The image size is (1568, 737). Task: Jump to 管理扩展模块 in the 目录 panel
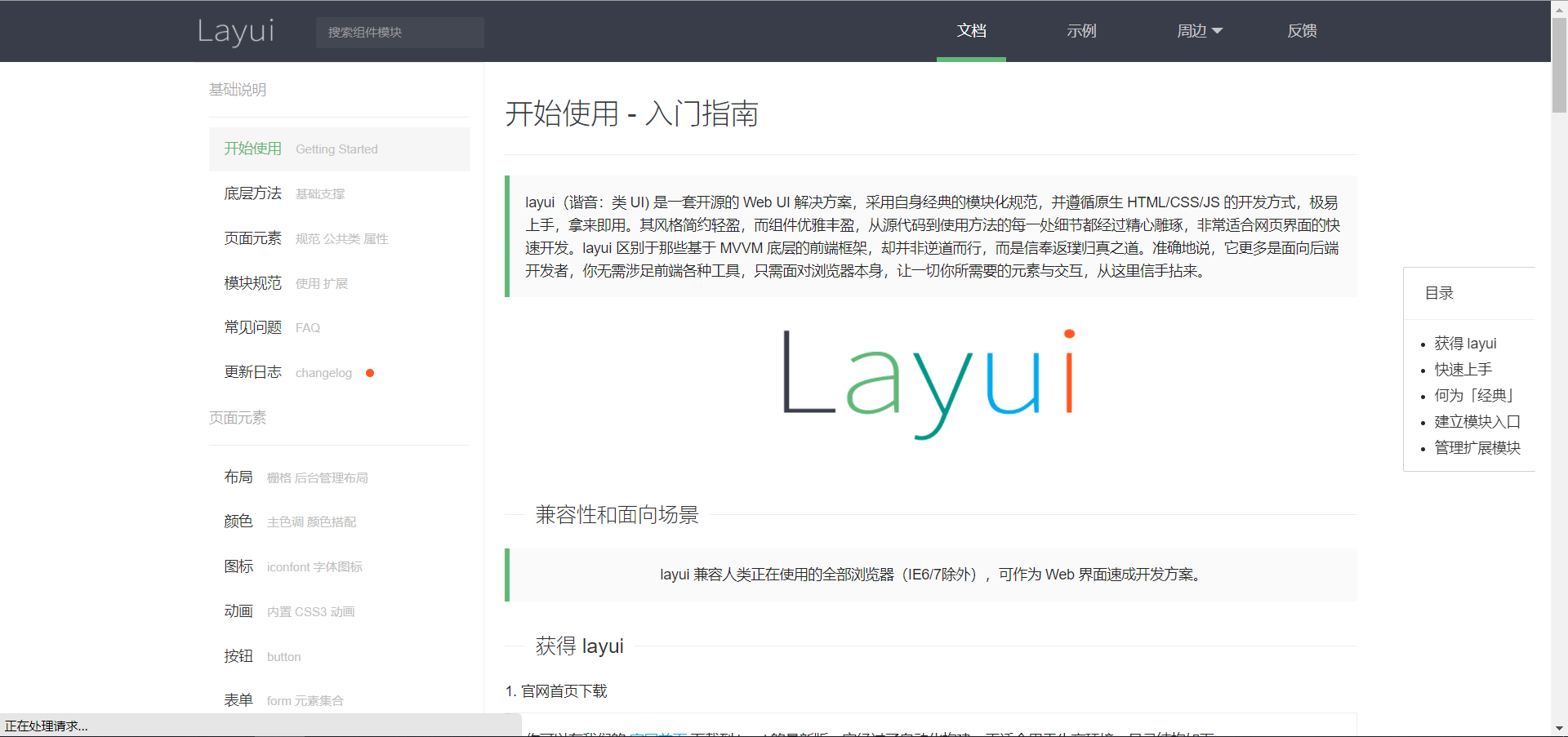coord(1477,448)
